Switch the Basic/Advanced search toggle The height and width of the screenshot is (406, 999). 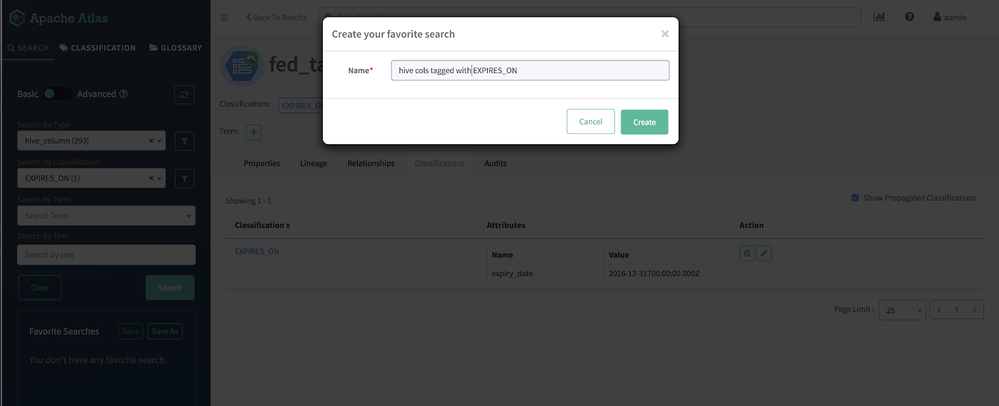pyautogui.click(x=57, y=94)
